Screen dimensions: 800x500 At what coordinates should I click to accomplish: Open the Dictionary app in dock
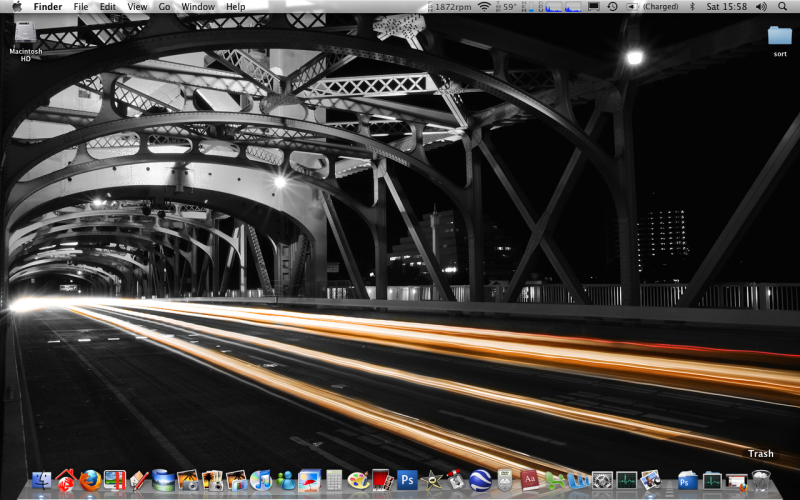click(x=529, y=481)
